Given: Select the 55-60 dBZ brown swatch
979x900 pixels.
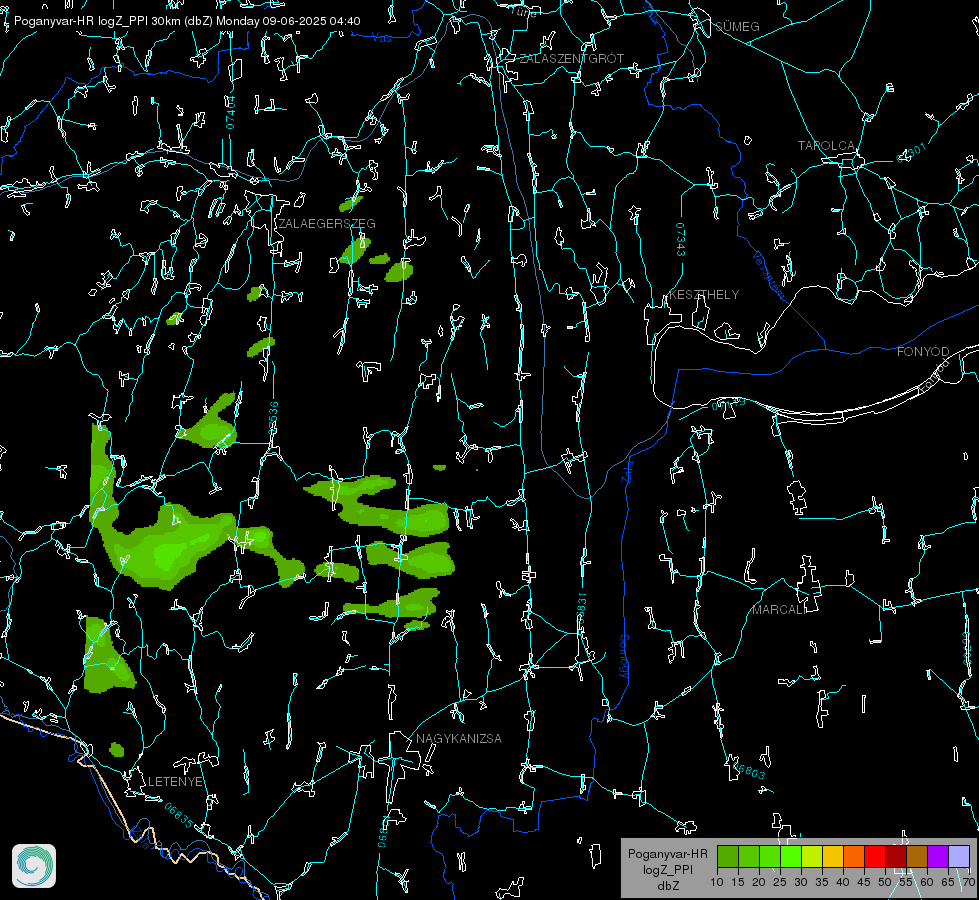Looking at the screenshot, I should tap(917, 856).
